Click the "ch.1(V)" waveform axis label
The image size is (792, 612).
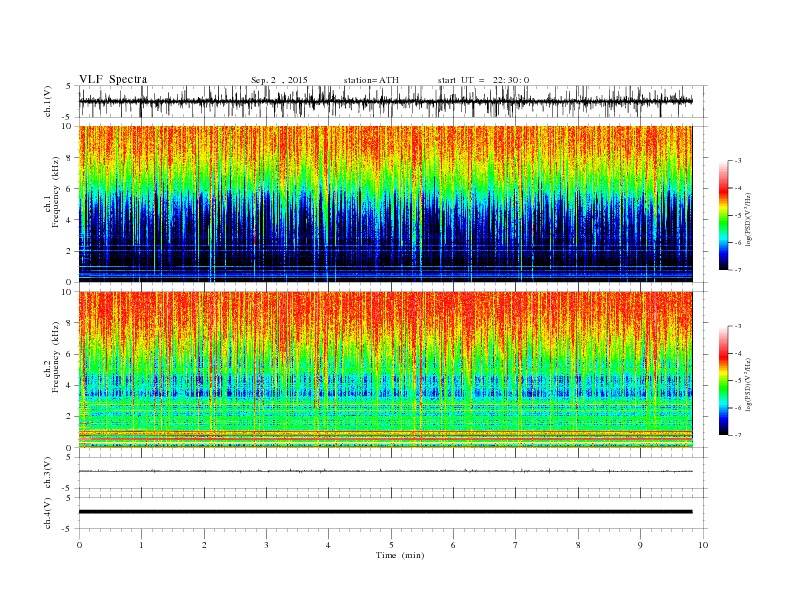coord(48,101)
